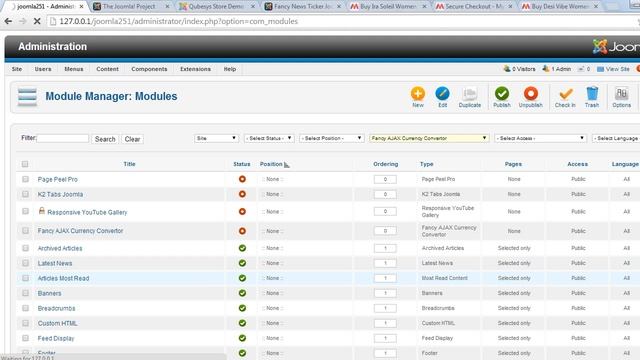The height and width of the screenshot is (360, 640).
Task: Tick the select-all checkbox in header
Action: 25,164
